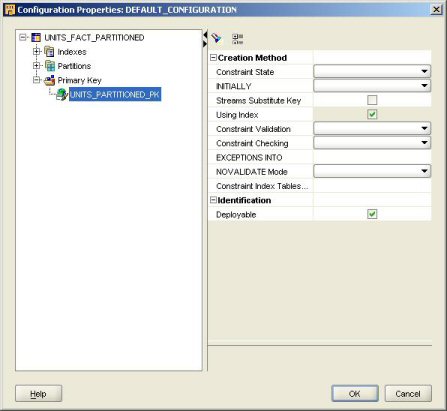Open the Constraint State dropdown
Image resolution: width=447 pixels, height=411 pixels.
coord(372,71)
